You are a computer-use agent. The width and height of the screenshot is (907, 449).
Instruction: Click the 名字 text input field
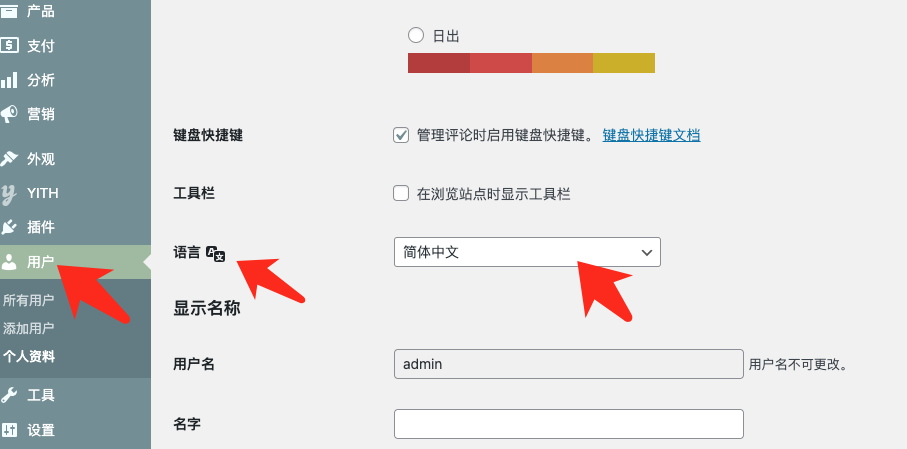tap(569, 424)
